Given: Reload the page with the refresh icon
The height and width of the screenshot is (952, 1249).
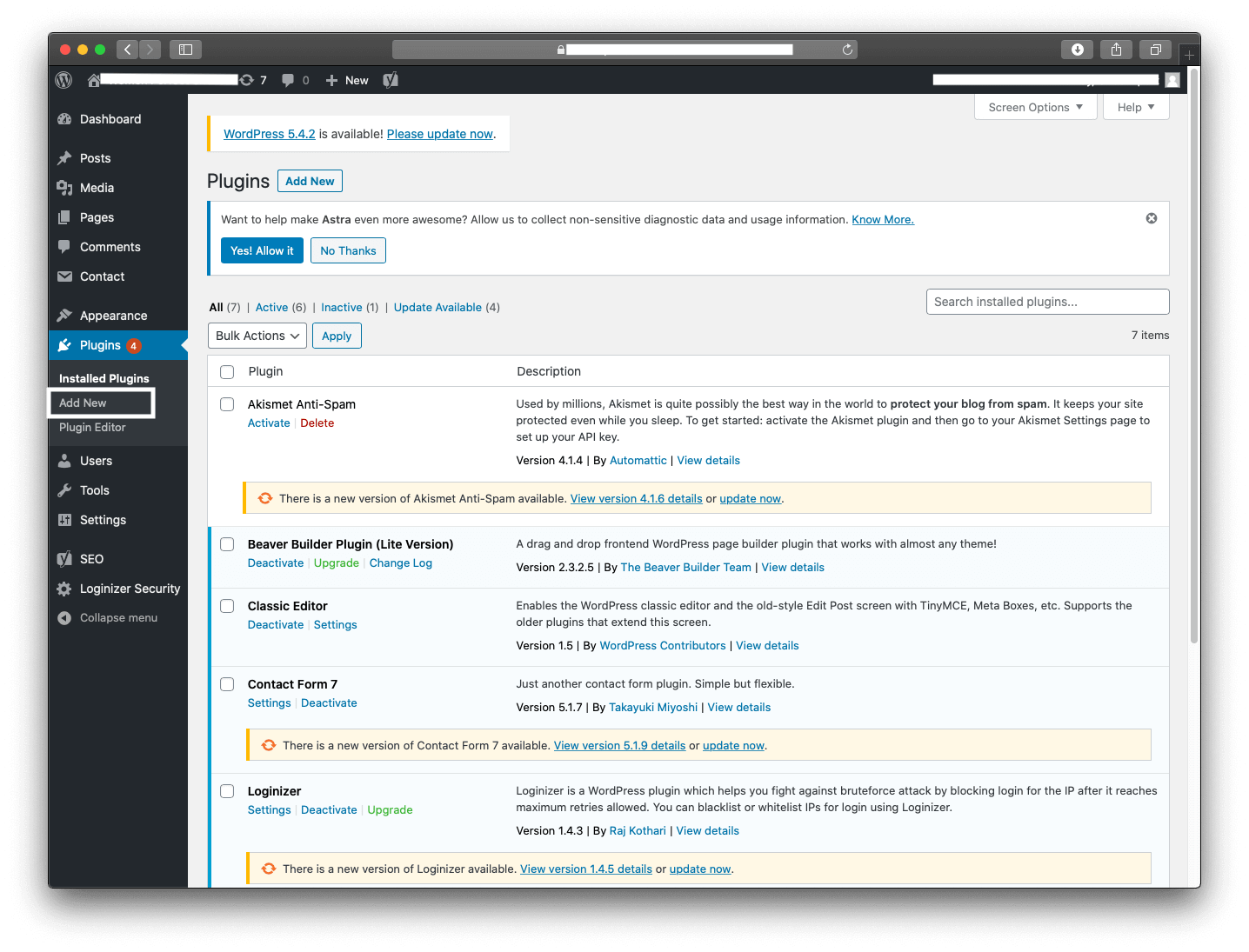Looking at the screenshot, I should click(x=847, y=50).
